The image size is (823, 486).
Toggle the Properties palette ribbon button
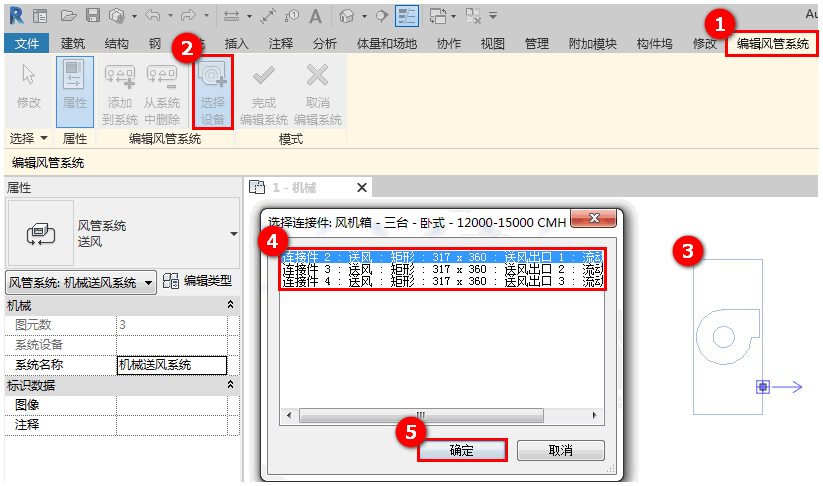75,92
